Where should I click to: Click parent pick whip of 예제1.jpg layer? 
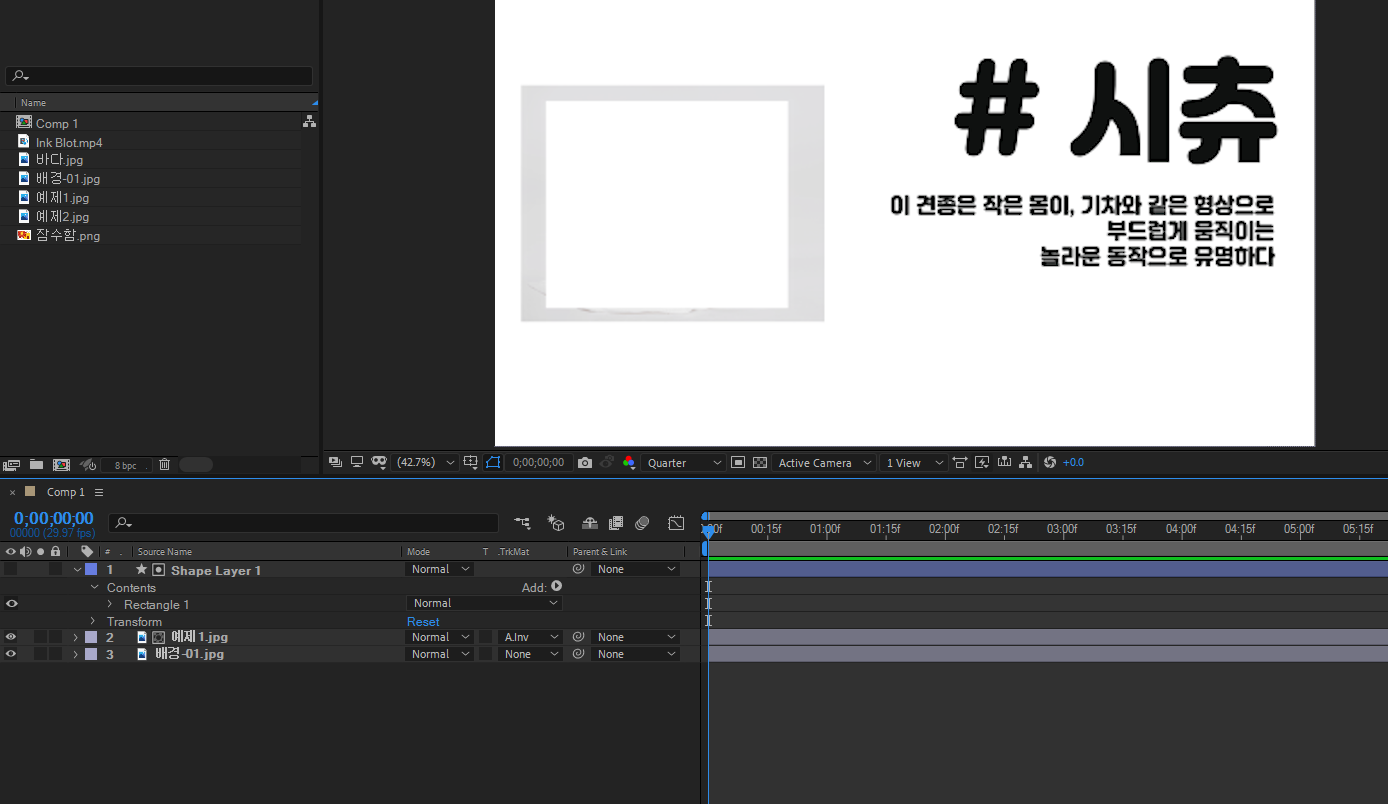pos(578,637)
